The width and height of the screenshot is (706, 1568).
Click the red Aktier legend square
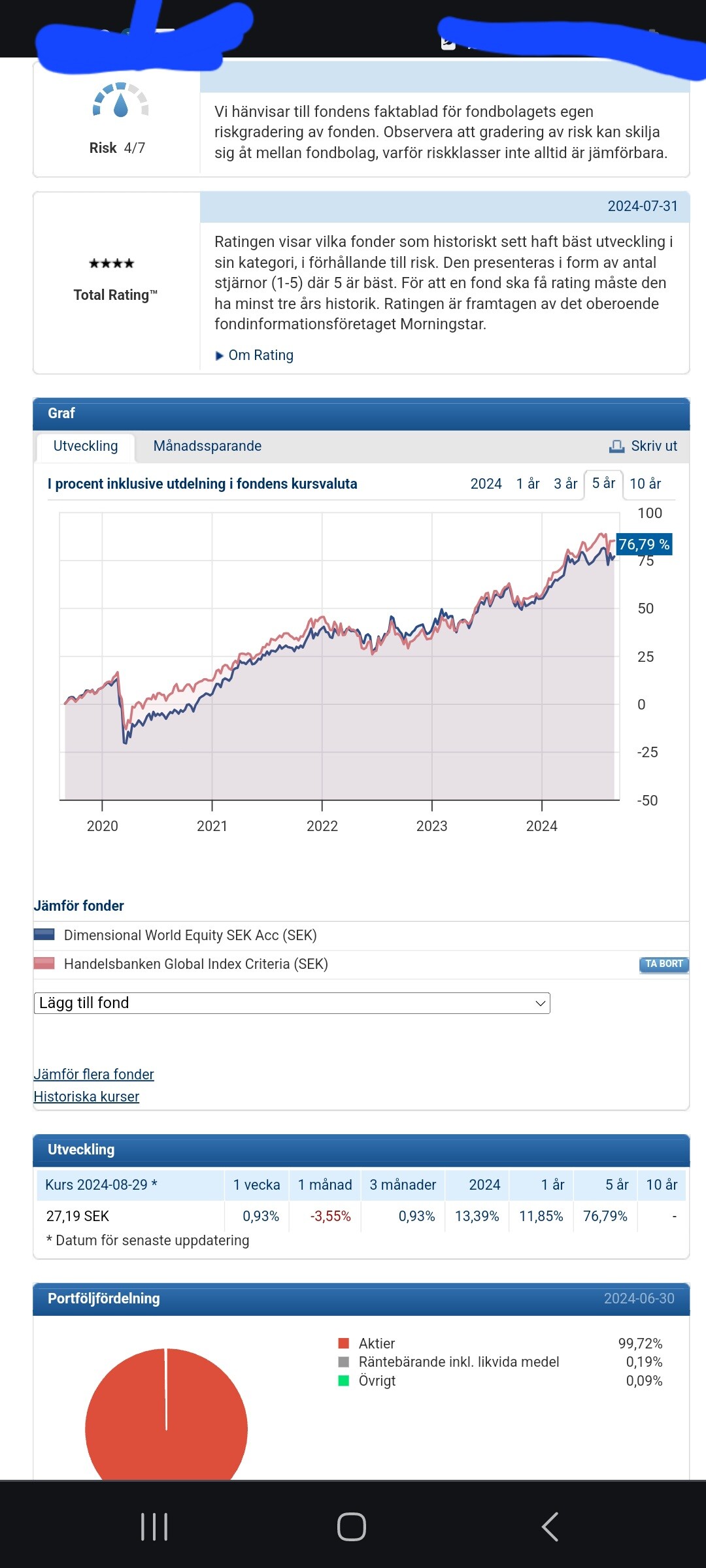click(344, 1343)
